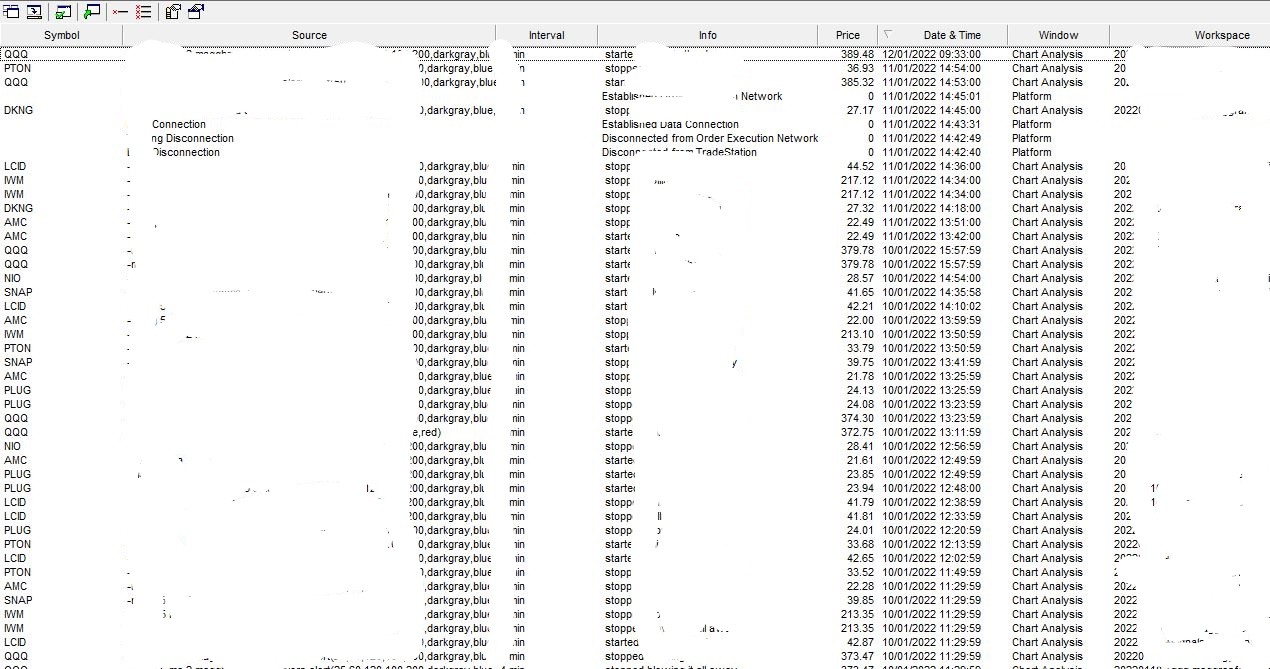1270x669 pixels.
Task: Select the price cell 389.48
Action: (857, 54)
